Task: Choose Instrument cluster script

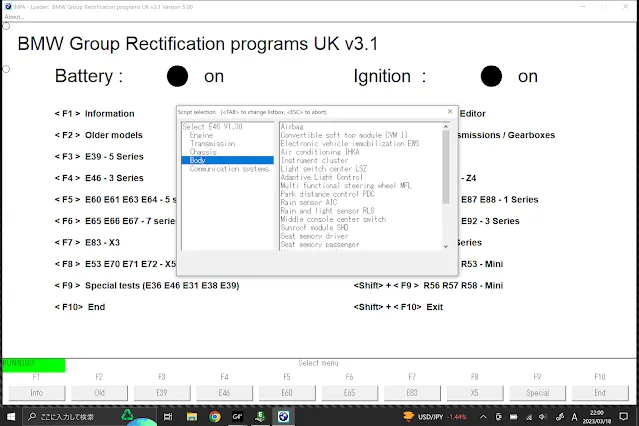Action: click(x=314, y=161)
